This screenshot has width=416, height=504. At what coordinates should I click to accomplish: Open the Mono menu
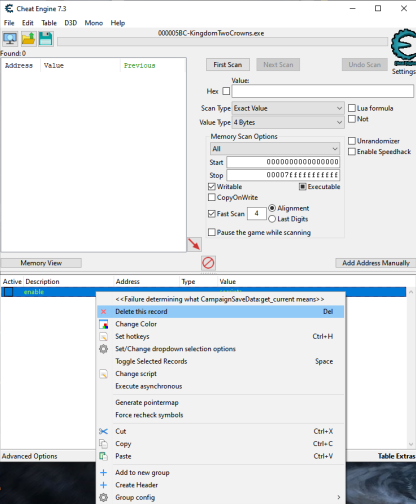[x=94, y=23]
